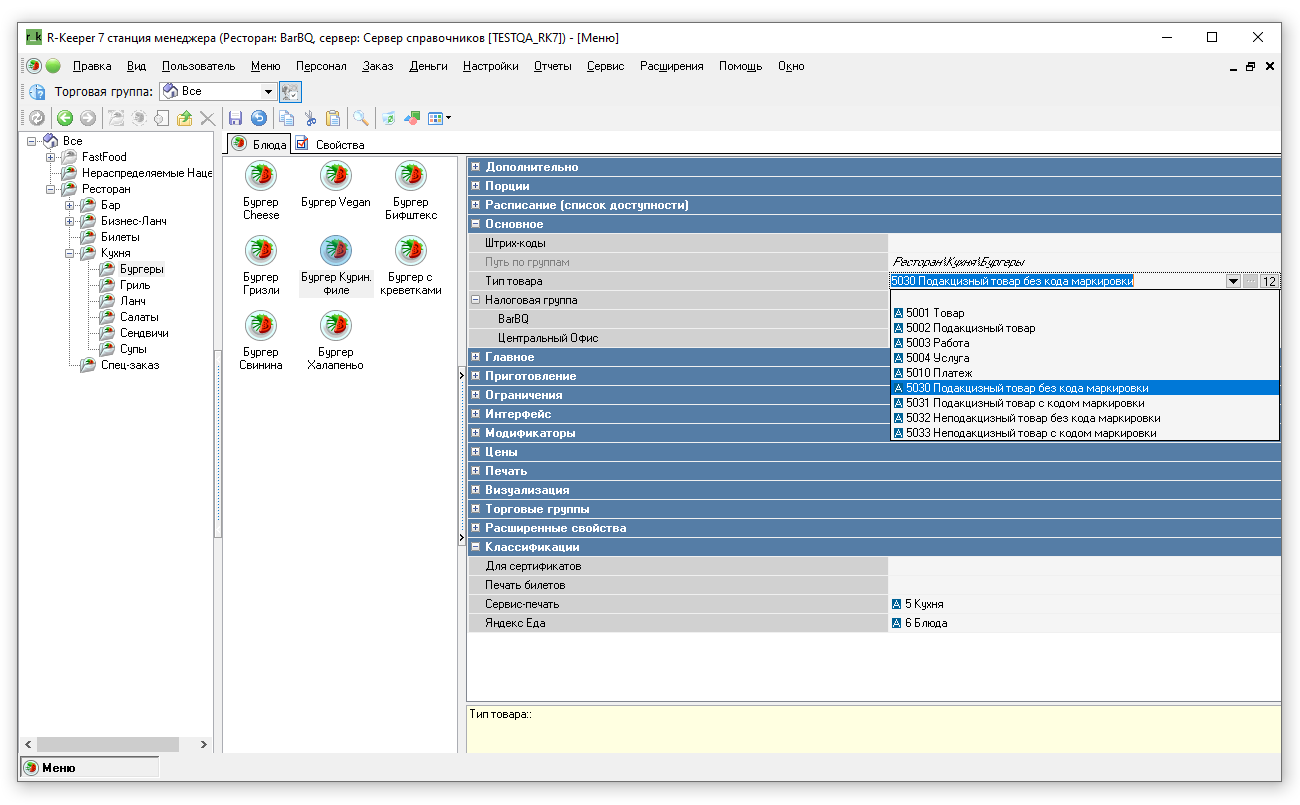1300x805 pixels.
Task: Select the Бургер Cheese dish icon
Action: 261,176
